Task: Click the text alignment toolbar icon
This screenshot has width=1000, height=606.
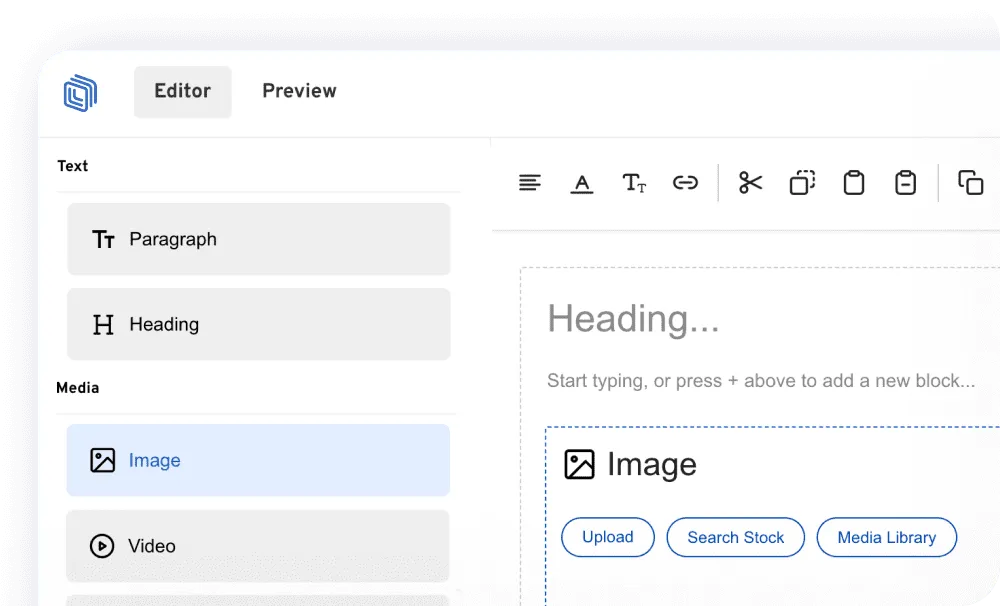Action: pyautogui.click(x=530, y=183)
